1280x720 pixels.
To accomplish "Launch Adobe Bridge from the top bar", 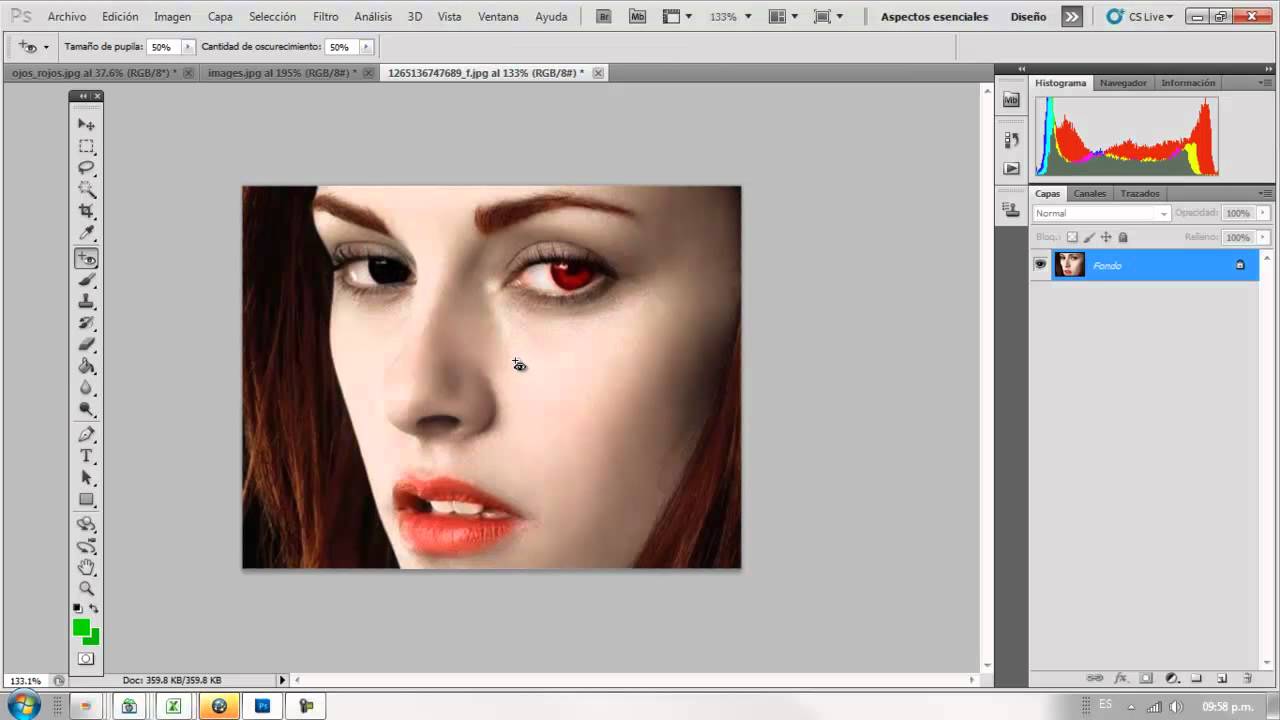I will click(603, 16).
